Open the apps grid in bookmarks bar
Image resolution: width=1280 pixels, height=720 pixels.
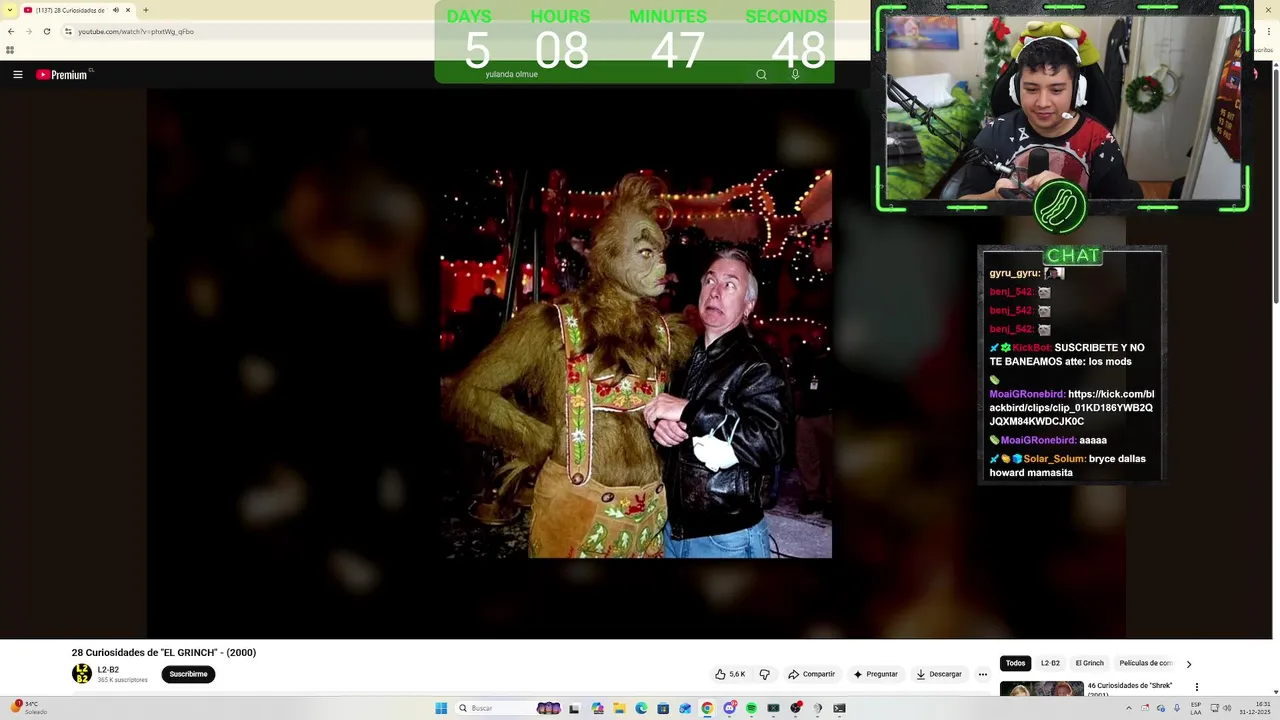(10, 50)
